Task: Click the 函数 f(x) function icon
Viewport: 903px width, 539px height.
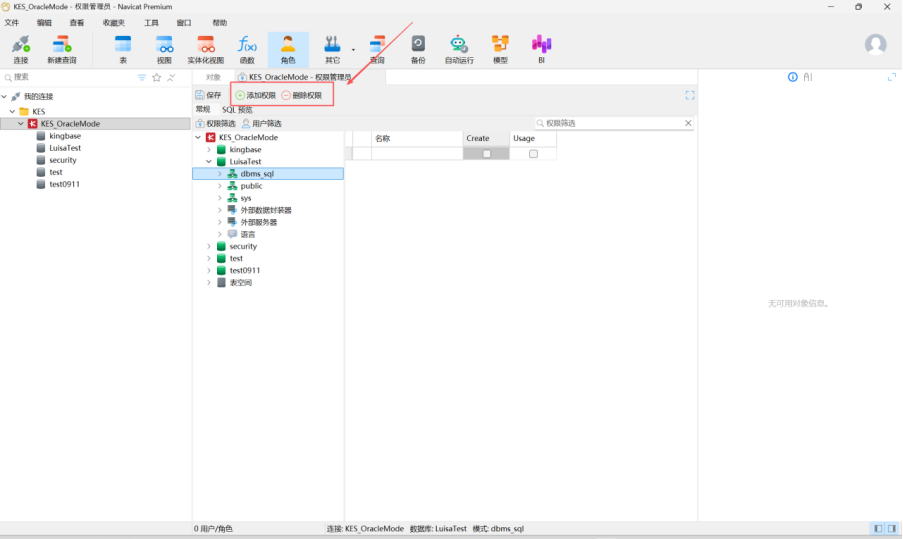Action: [x=246, y=45]
